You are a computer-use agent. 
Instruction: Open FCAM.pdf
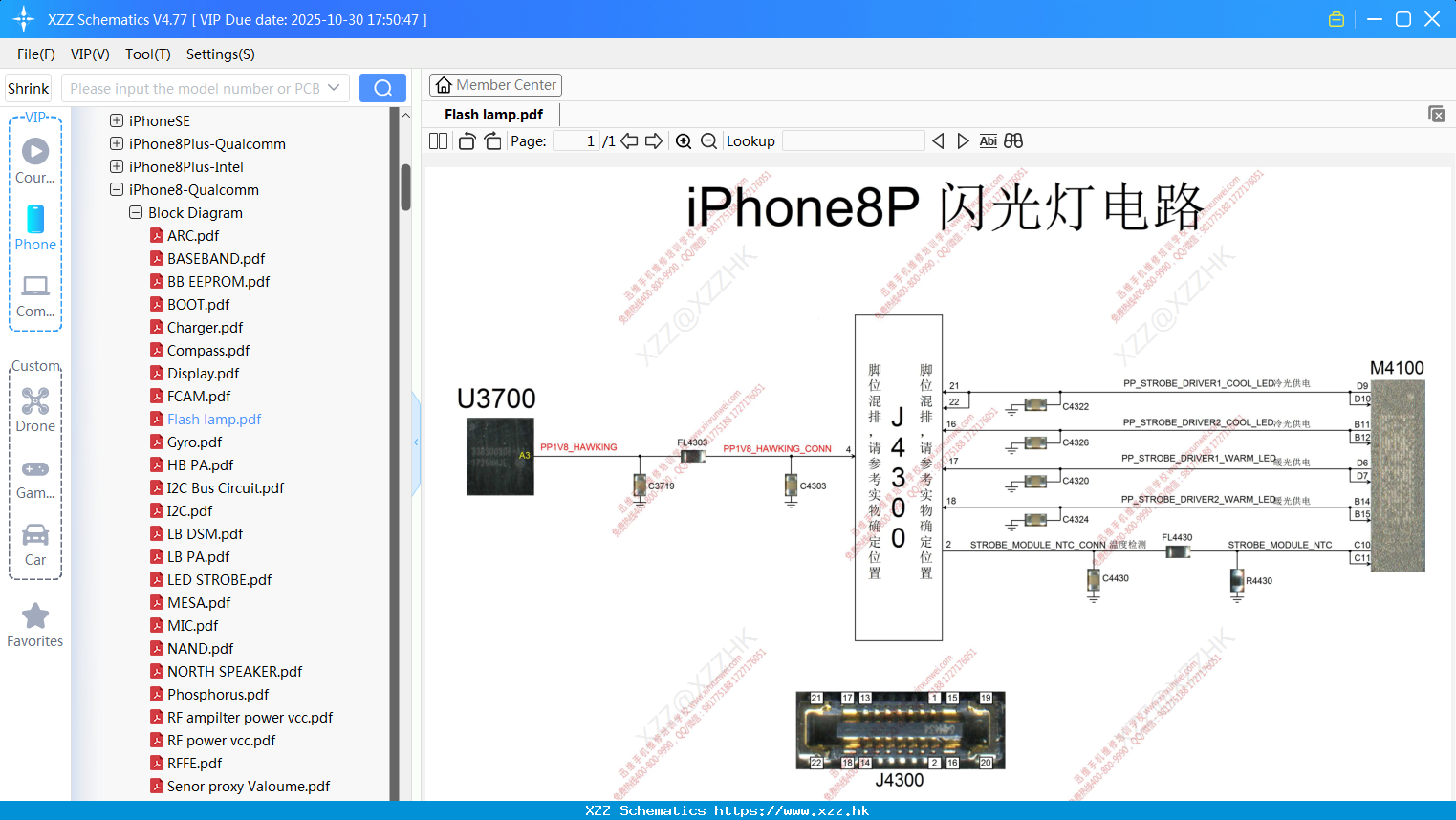[199, 396]
